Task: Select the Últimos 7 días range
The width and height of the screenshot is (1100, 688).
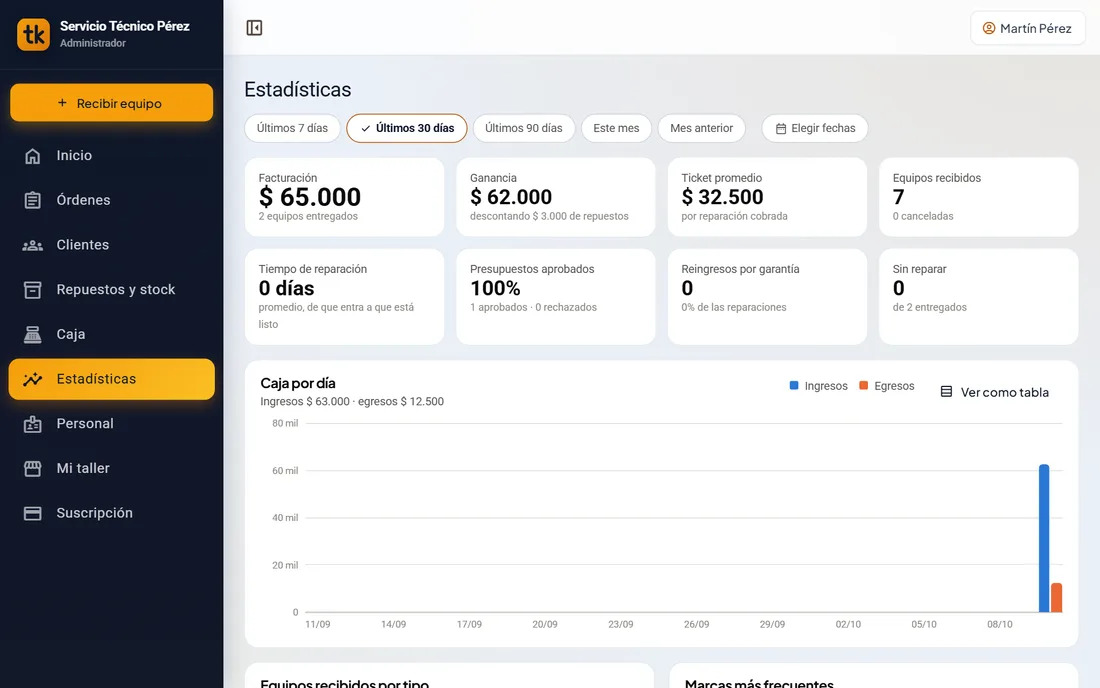Action: 292,128
